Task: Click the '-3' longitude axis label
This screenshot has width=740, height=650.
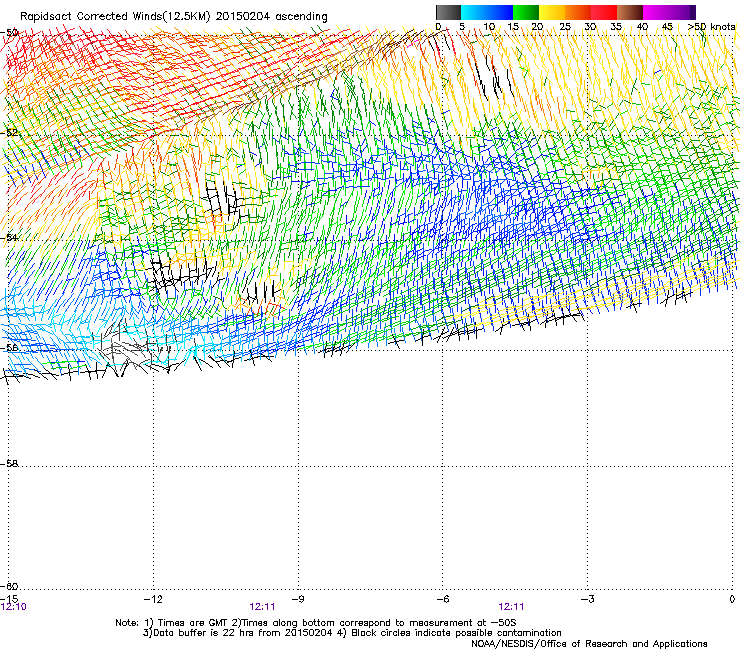Action: pos(587,599)
